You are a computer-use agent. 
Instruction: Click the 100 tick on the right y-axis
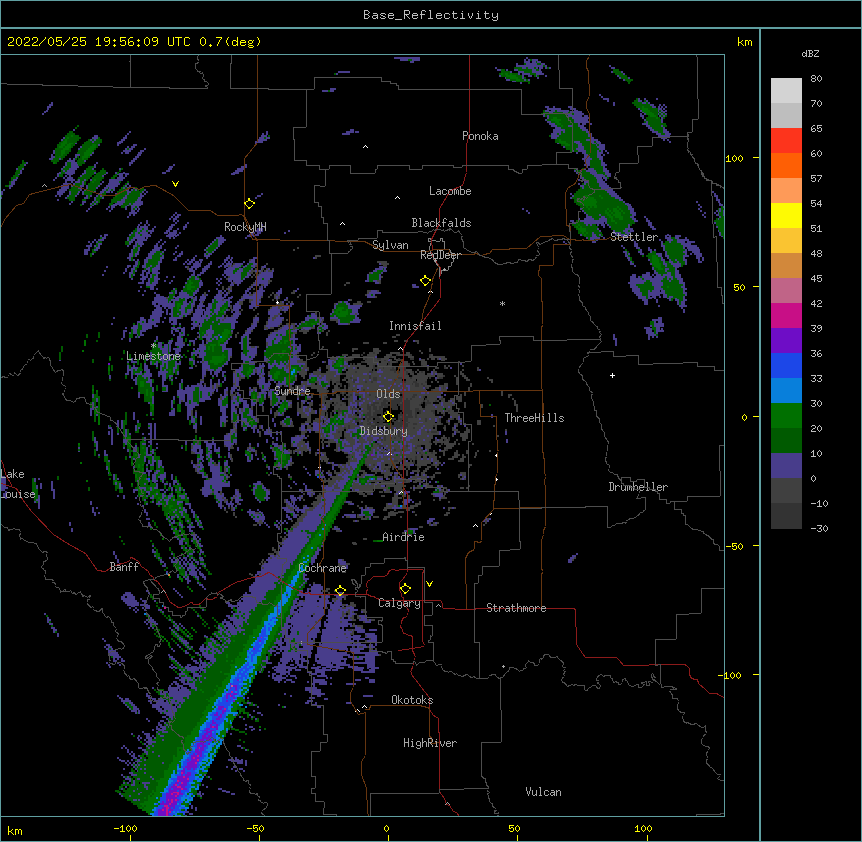click(734, 158)
